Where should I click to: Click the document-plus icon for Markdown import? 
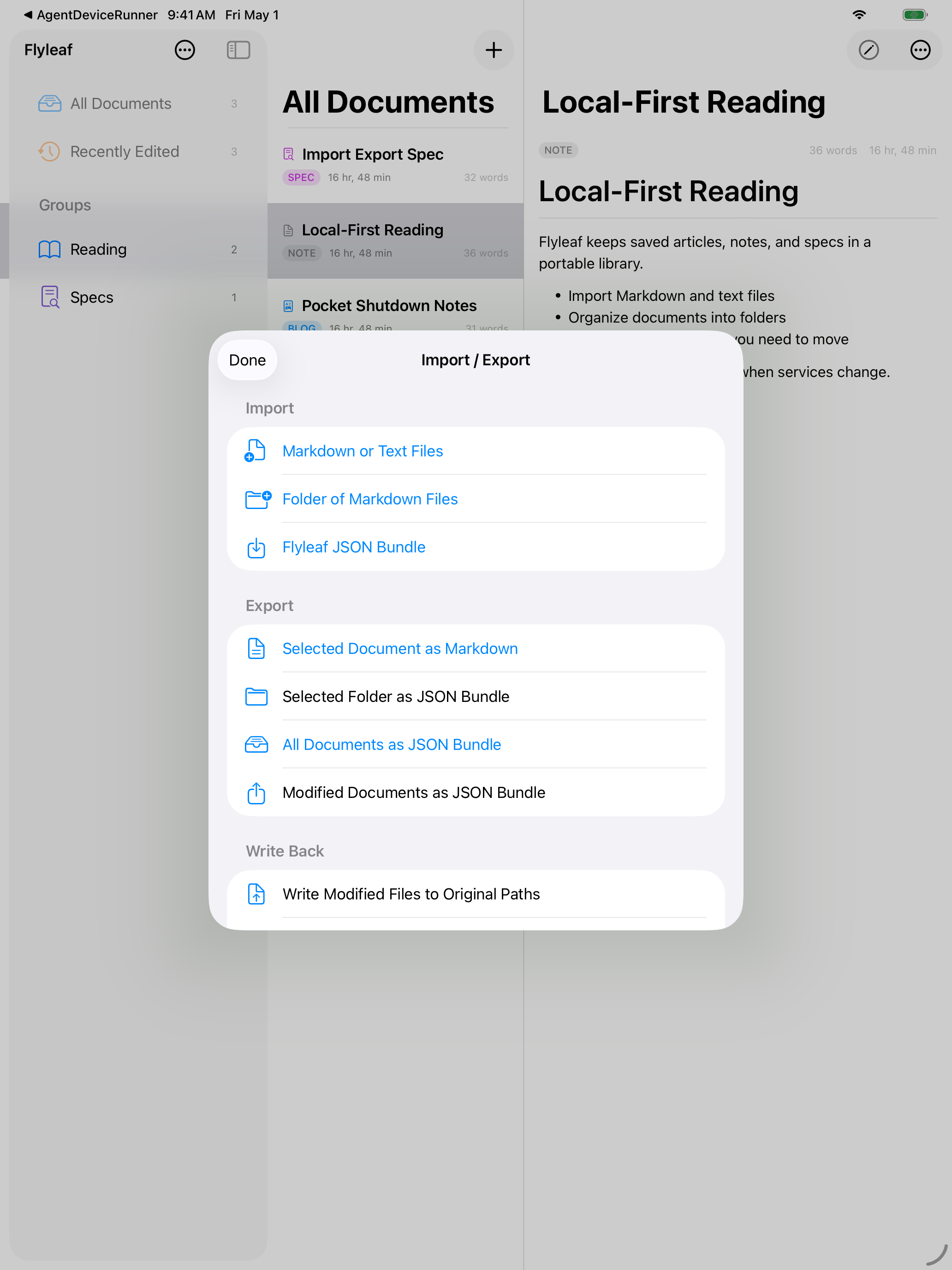pyautogui.click(x=256, y=451)
